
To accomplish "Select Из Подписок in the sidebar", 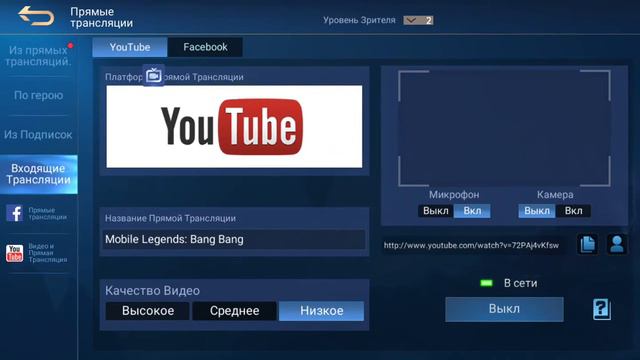I will (x=38, y=135).
